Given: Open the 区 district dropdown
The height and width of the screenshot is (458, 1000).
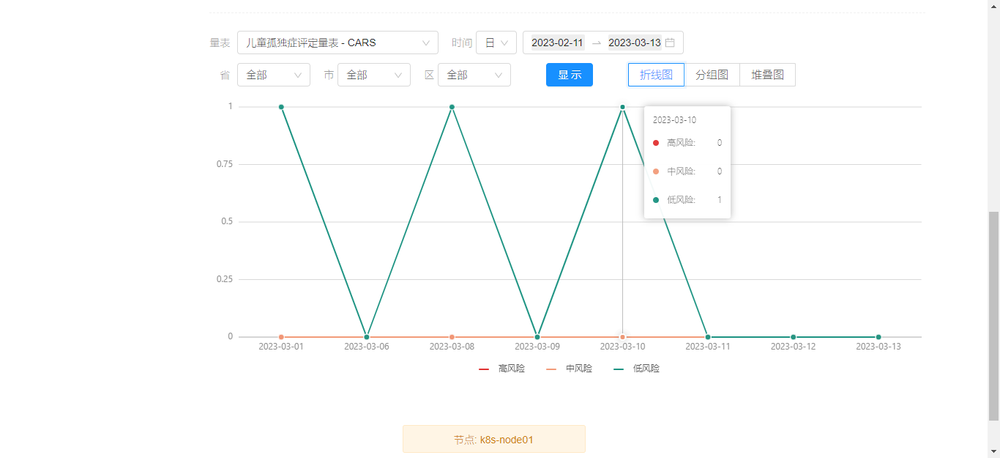Looking at the screenshot, I should tap(473, 75).
